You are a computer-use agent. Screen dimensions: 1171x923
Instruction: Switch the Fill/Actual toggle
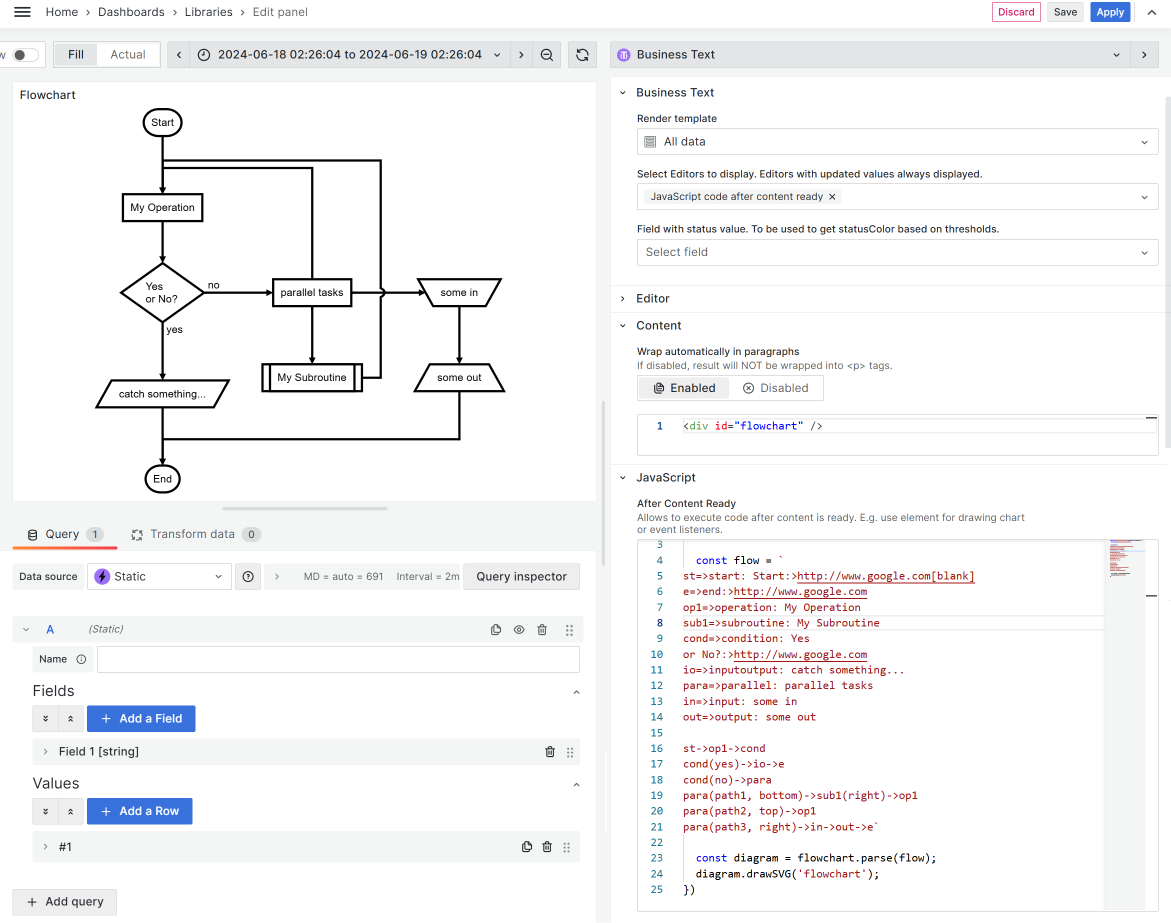tap(126, 54)
